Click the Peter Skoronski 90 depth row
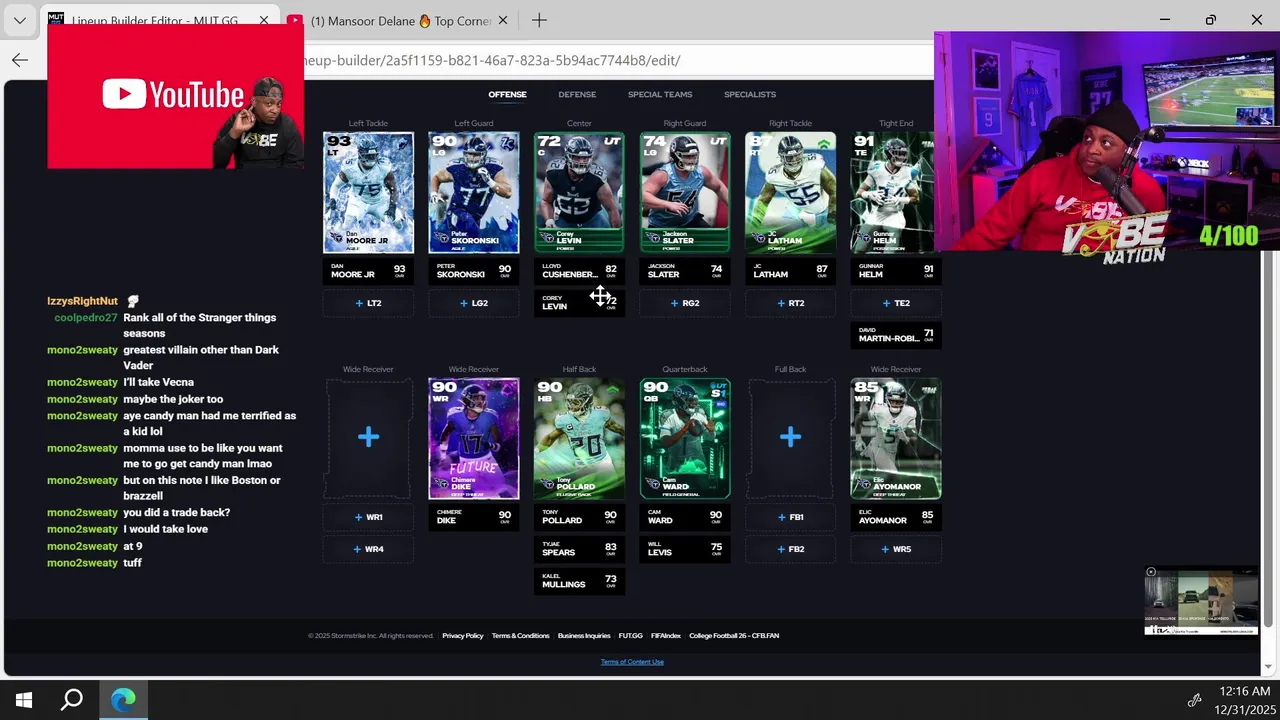Image resolution: width=1280 pixels, height=720 pixels. pos(474,271)
